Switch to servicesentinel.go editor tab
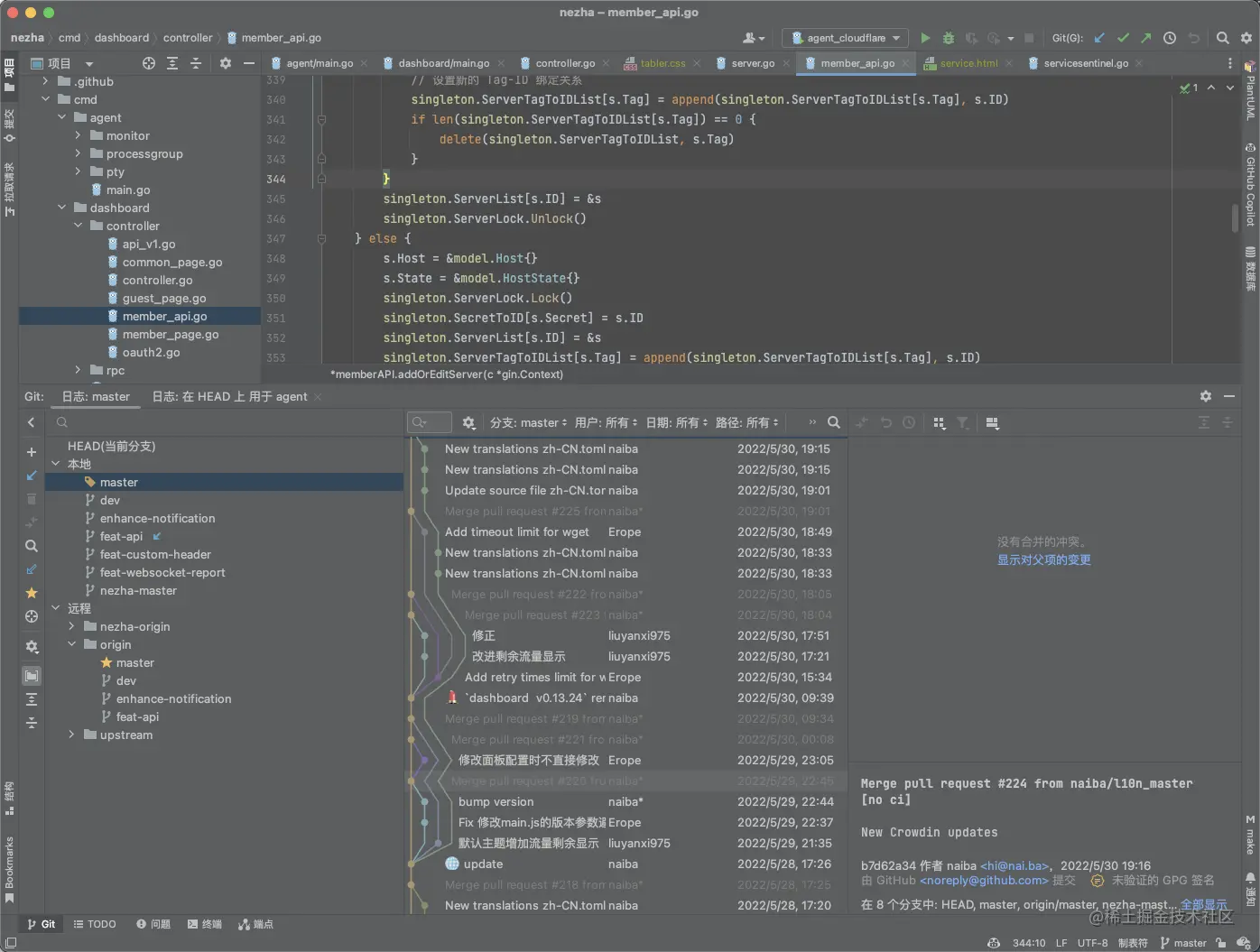Image resolution: width=1260 pixels, height=952 pixels. coord(1086,63)
